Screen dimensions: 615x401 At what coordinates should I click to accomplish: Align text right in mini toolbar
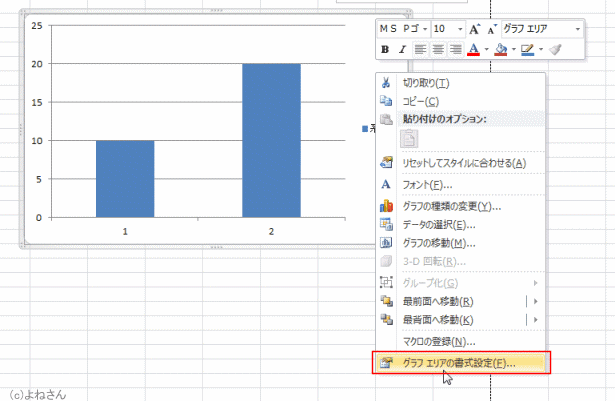point(456,49)
